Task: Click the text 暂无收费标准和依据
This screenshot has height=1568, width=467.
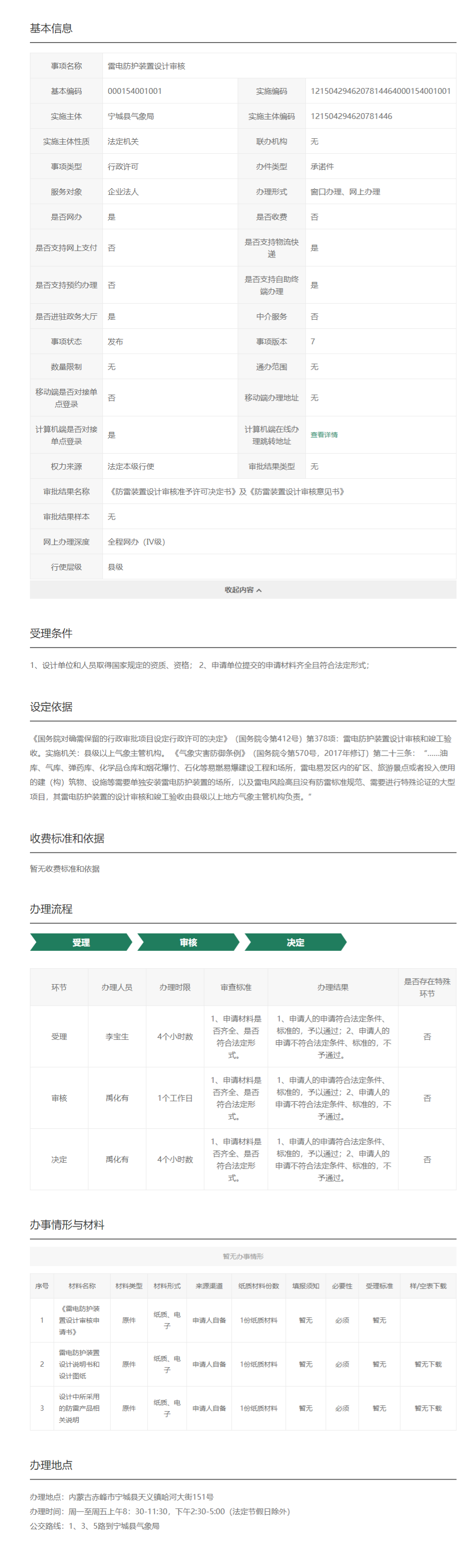Action: 64,869
